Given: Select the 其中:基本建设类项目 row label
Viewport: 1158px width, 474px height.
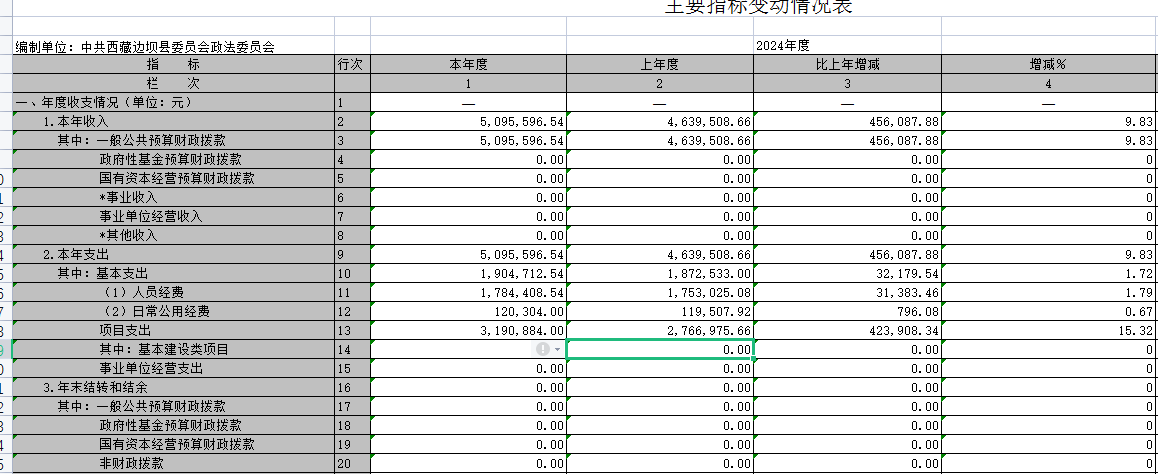Looking at the screenshot, I should click(x=174, y=349).
